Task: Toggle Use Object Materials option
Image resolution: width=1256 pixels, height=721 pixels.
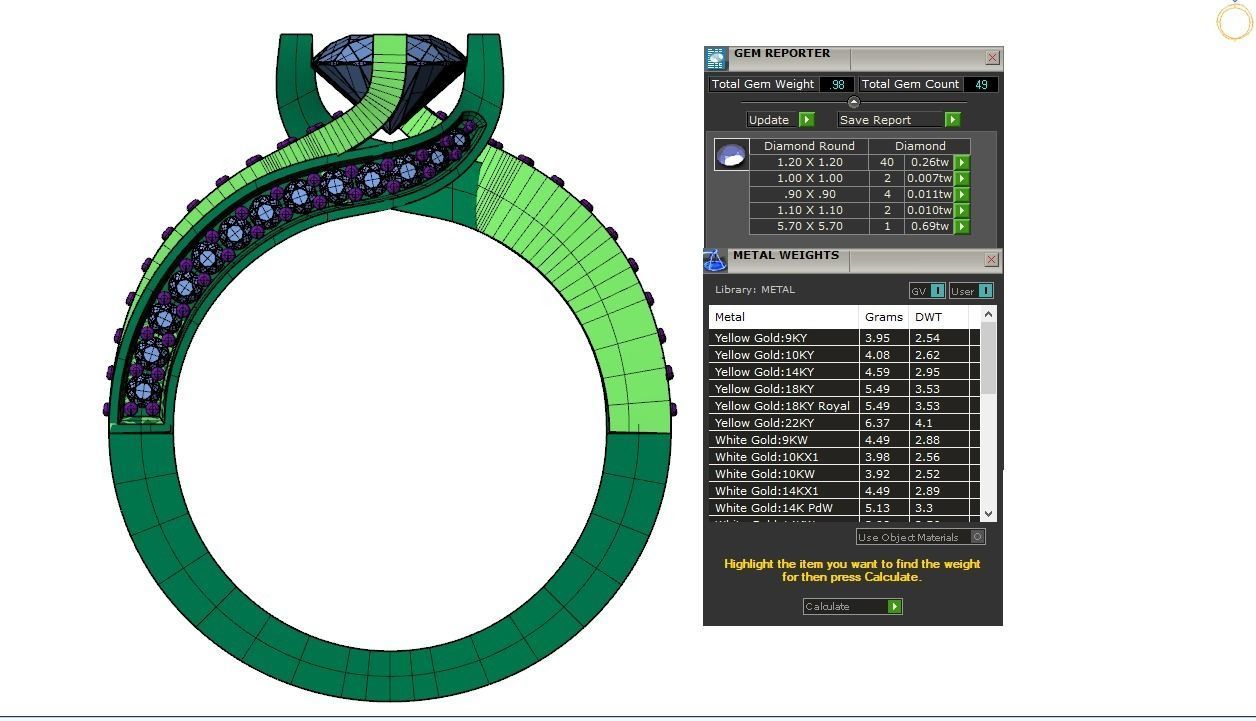Action: [978, 537]
